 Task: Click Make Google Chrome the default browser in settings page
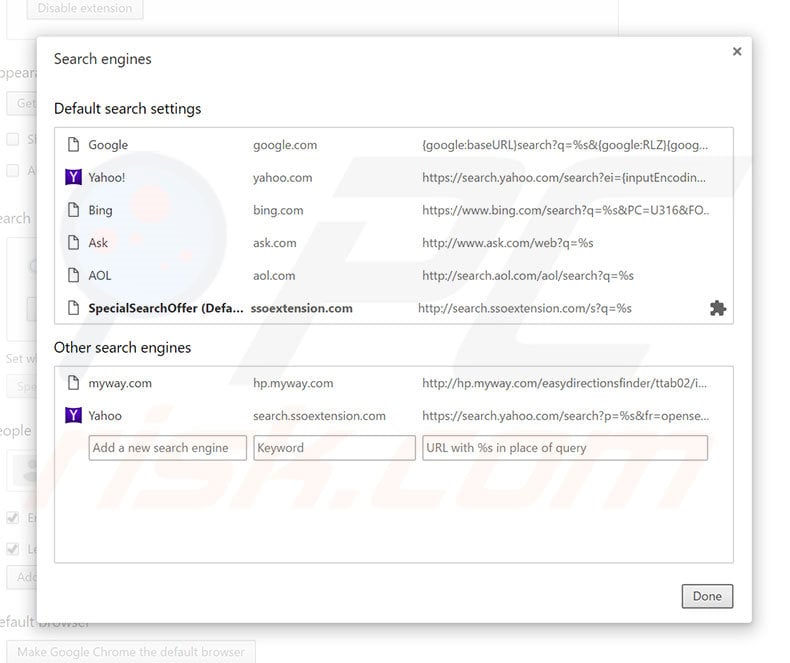(x=130, y=652)
